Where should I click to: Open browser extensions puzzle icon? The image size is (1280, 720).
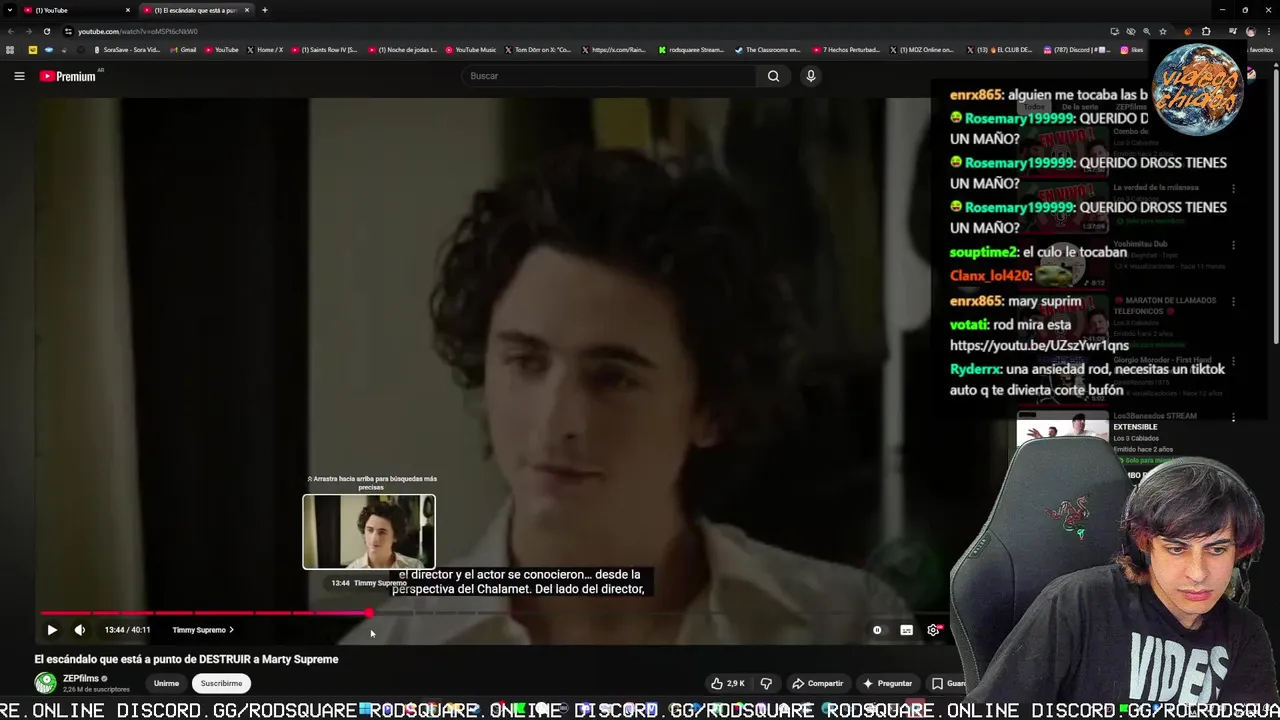(x=1206, y=31)
